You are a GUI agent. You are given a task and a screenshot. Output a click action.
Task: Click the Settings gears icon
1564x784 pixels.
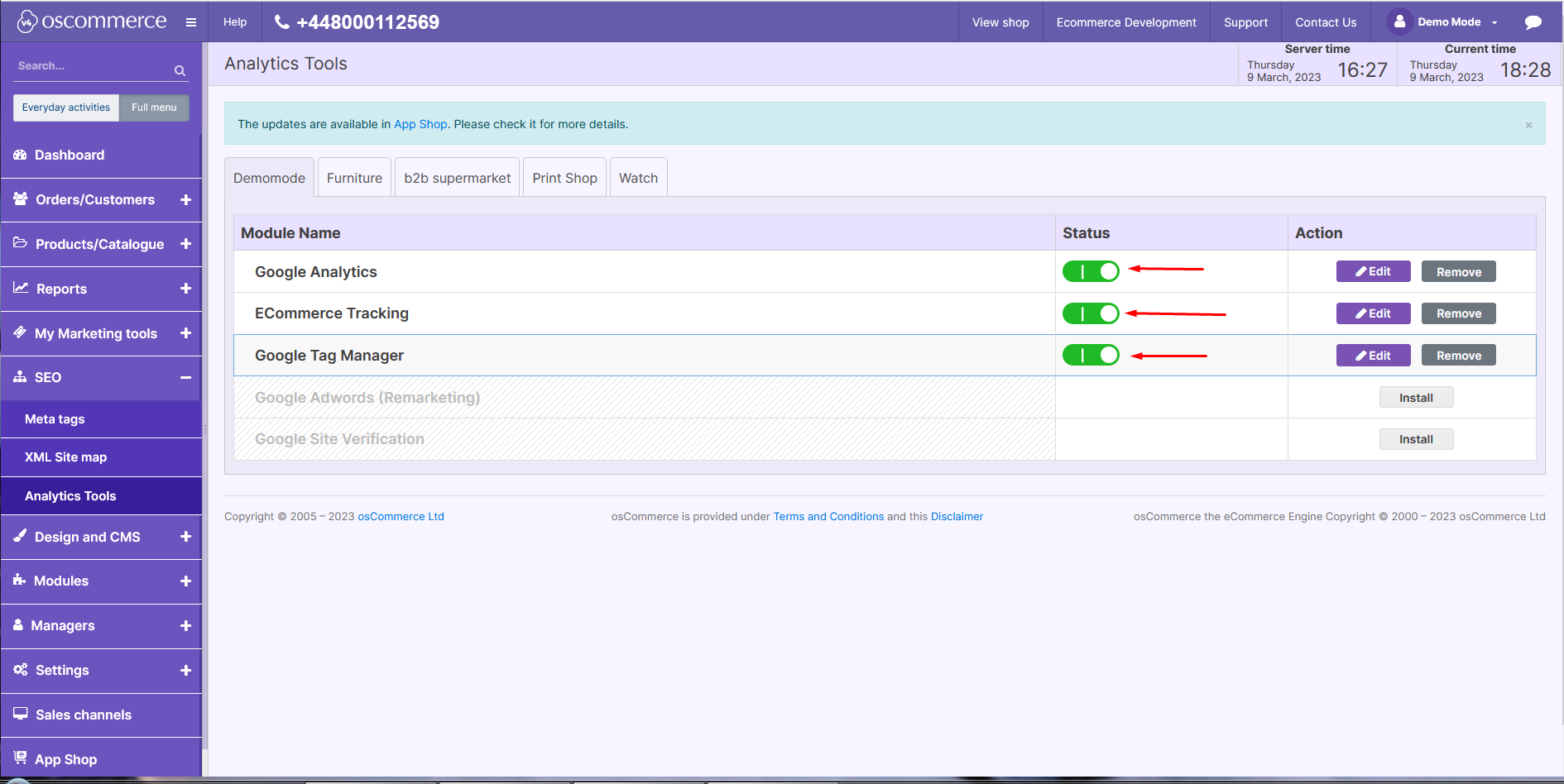coord(21,669)
